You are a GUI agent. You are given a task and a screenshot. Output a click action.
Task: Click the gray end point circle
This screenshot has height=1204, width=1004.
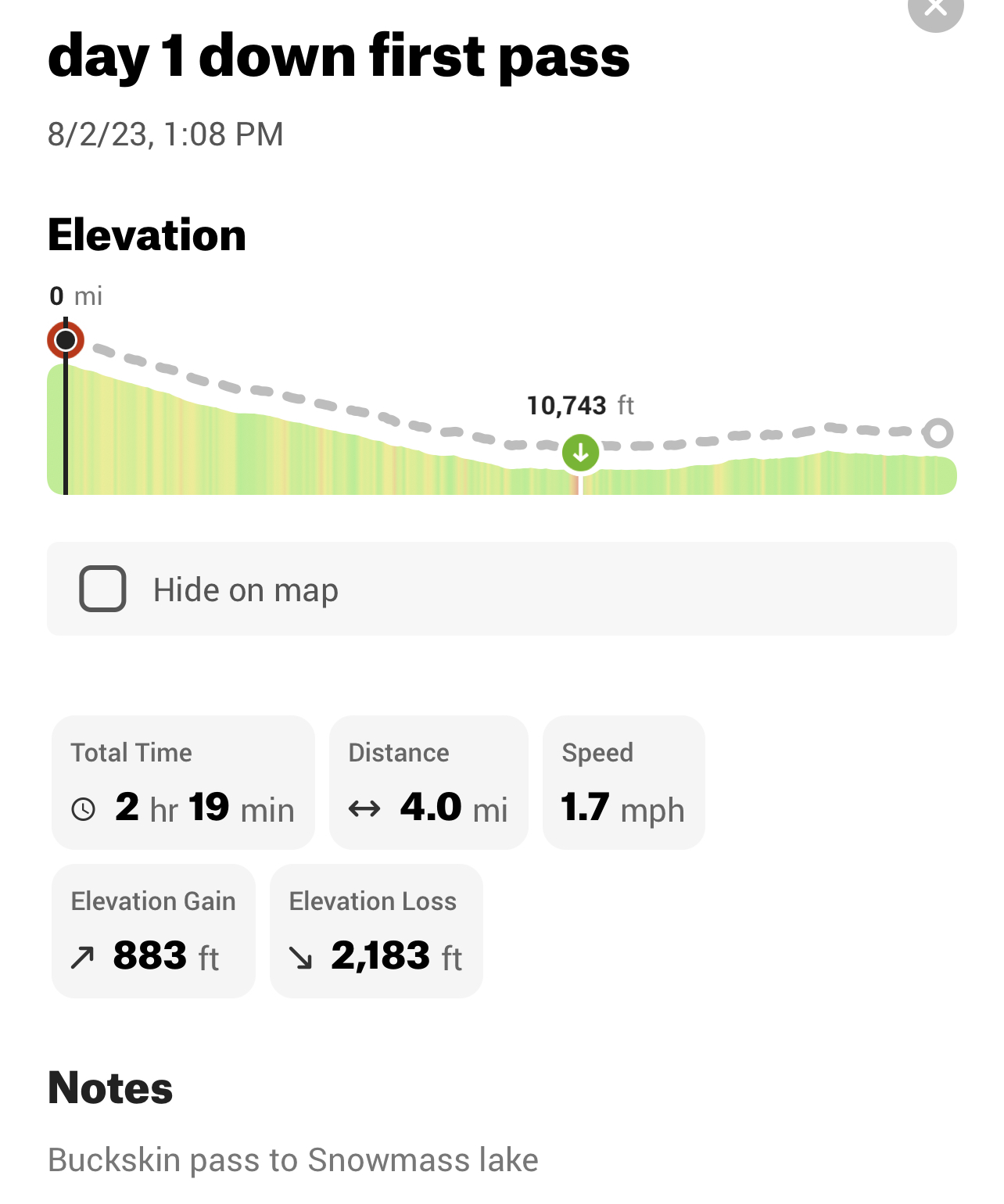point(938,432)
